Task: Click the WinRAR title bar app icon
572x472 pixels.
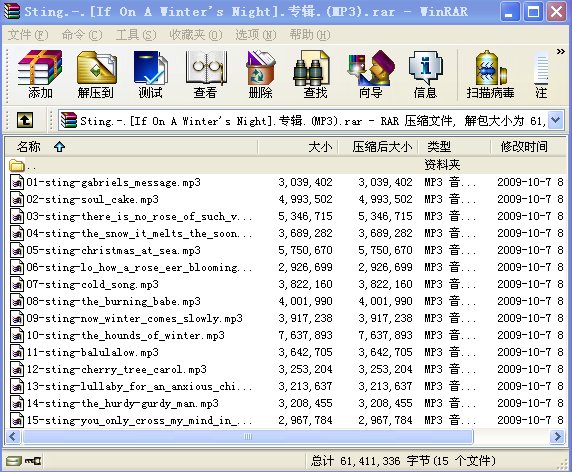Action: click(12, 11)
